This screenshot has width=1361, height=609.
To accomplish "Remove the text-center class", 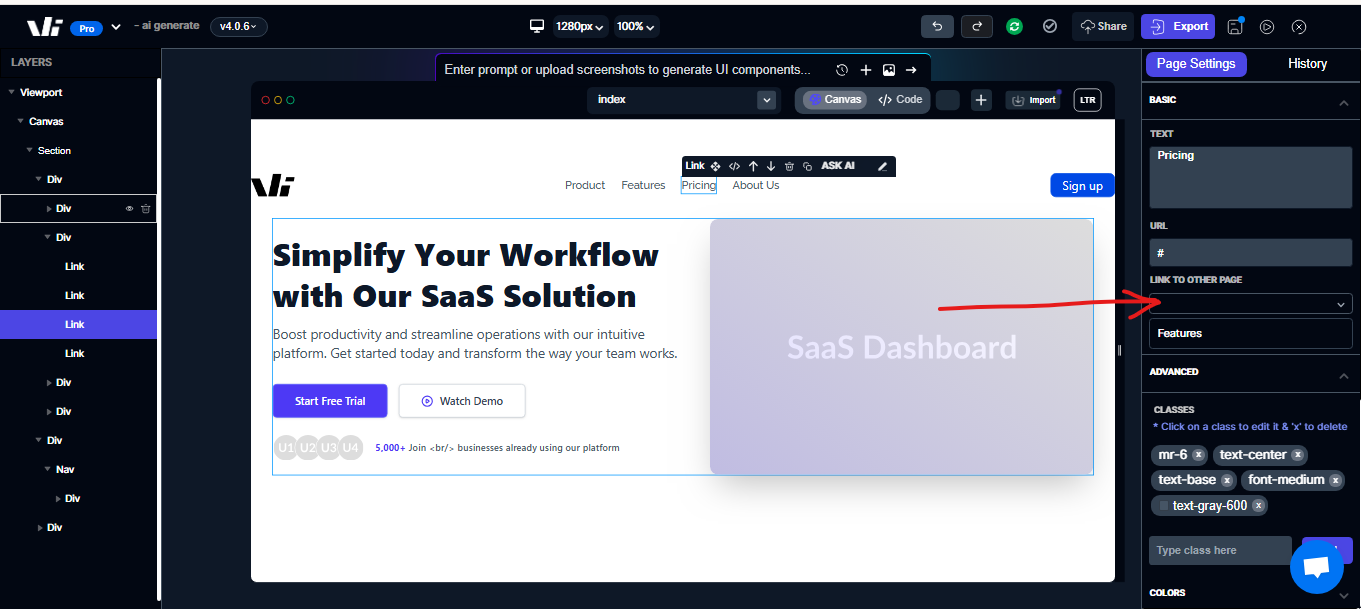I will coord(1297,455).
